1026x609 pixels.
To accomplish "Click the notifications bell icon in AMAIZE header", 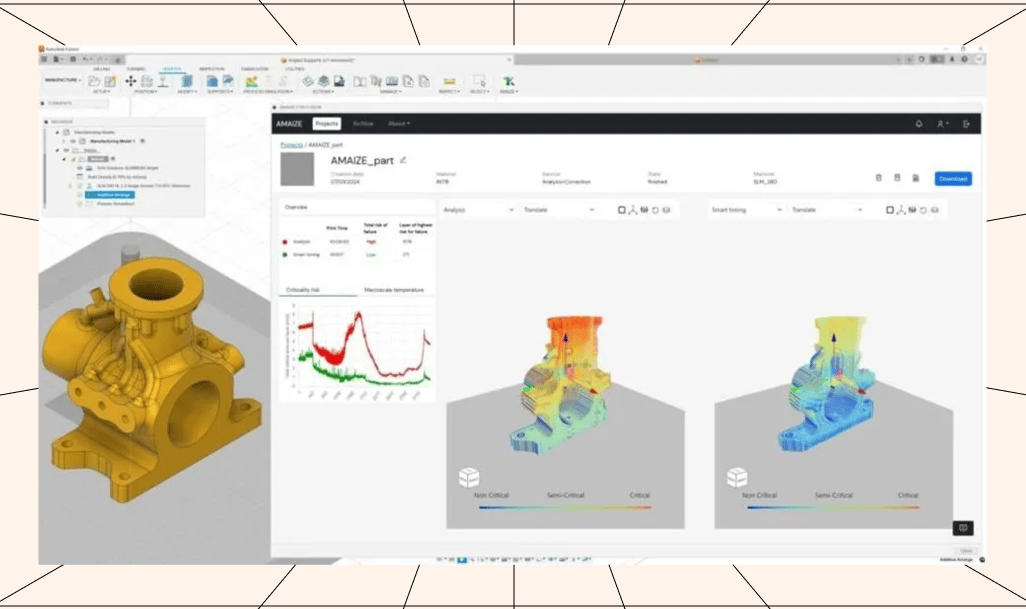I will click(x=918, y=124).
